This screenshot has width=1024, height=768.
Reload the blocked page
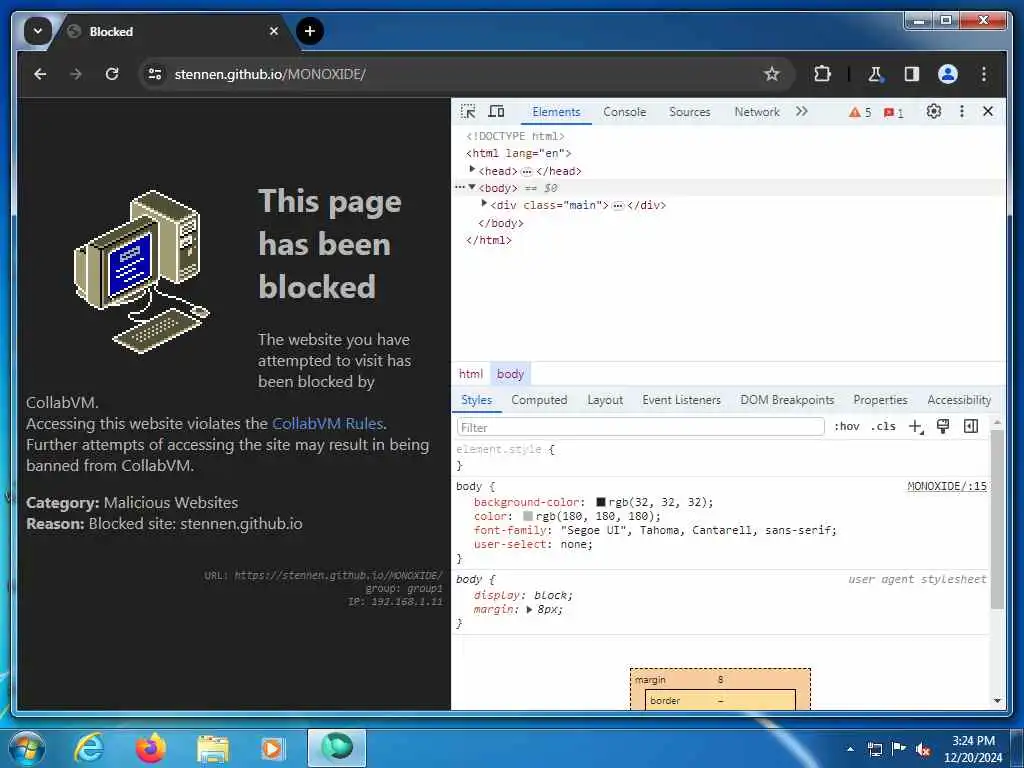point(112,74)
